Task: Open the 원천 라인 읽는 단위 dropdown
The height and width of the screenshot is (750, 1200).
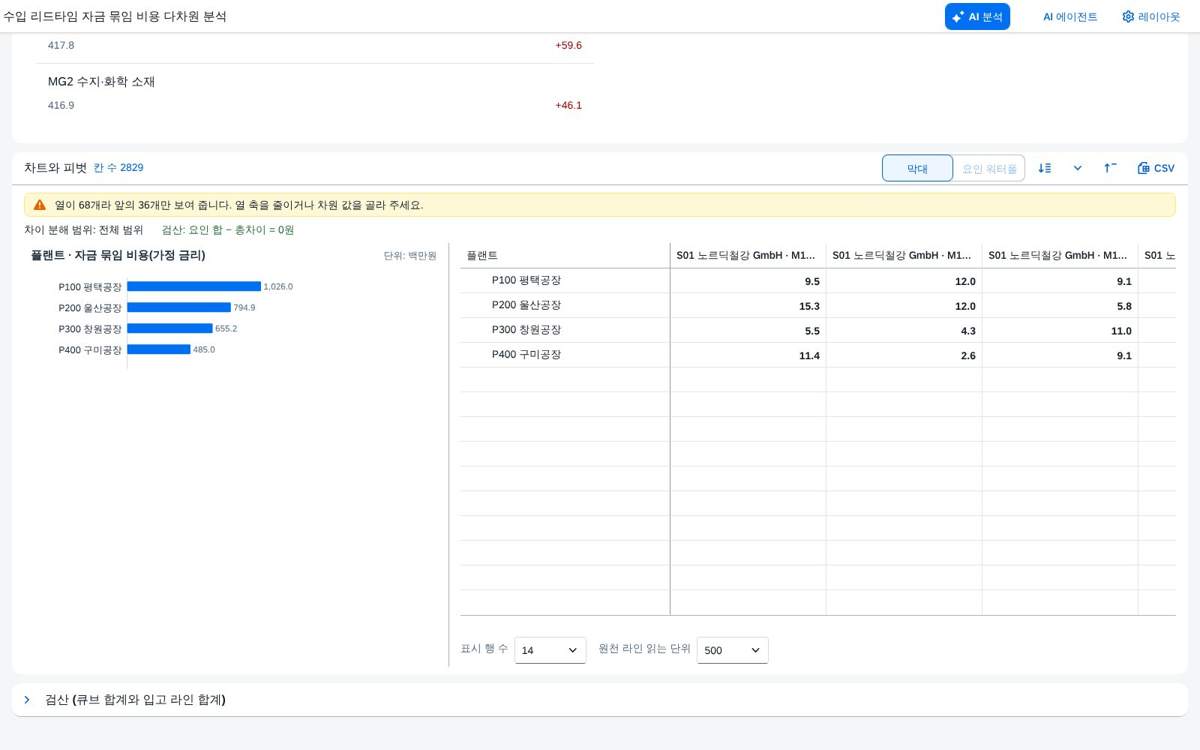Action: click(732, 650)
